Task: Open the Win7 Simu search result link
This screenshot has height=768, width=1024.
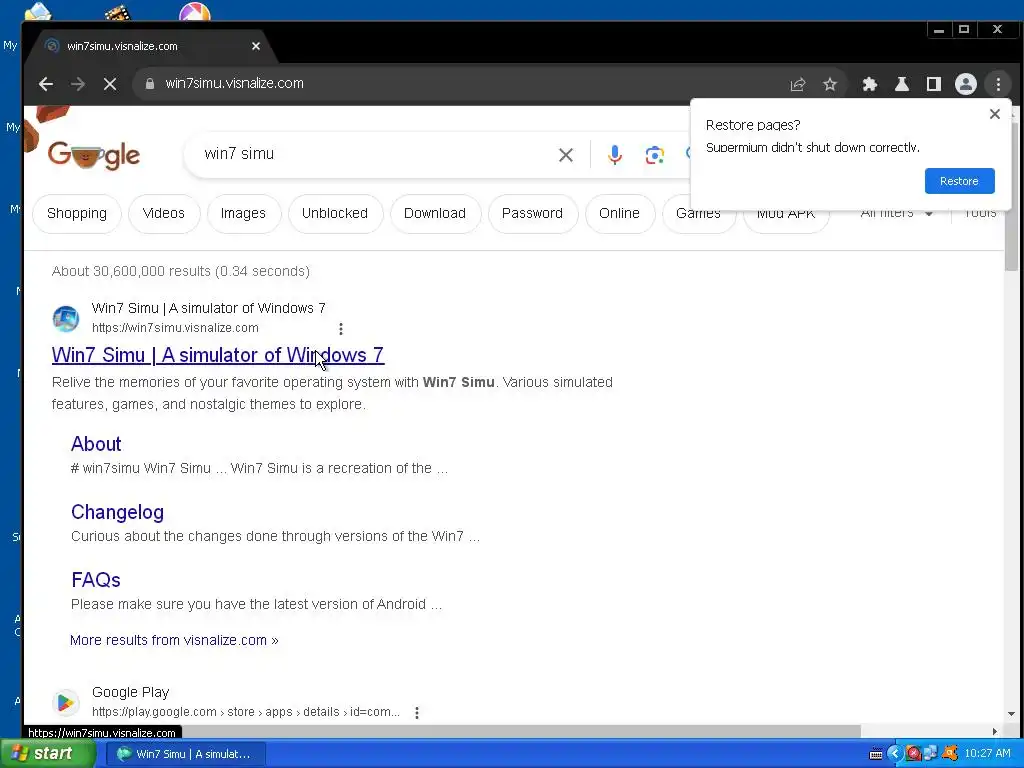Action: (x=217, y=355)
